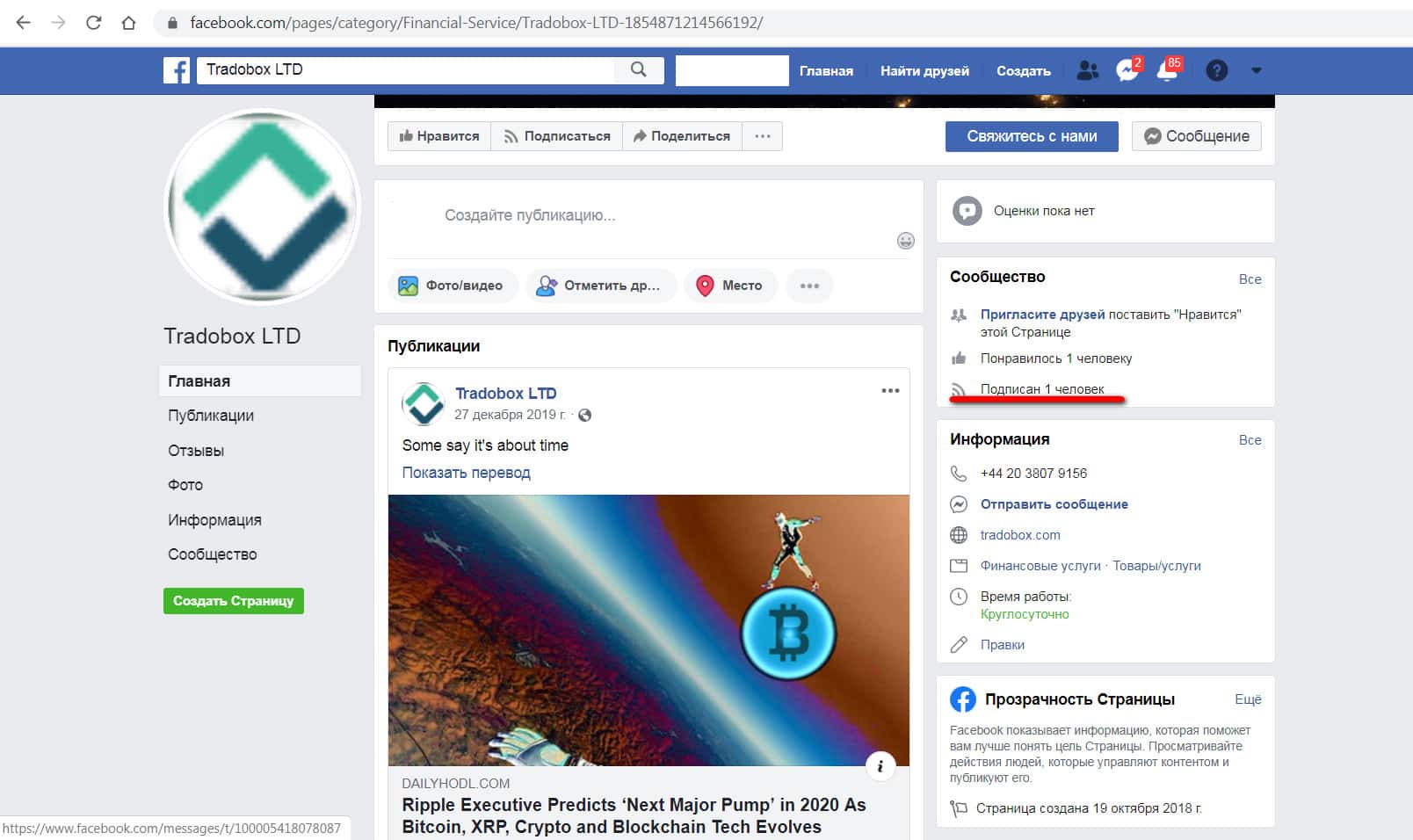Toggle the Нравится like button
1413x840 pixels.
tap(439, 136)
